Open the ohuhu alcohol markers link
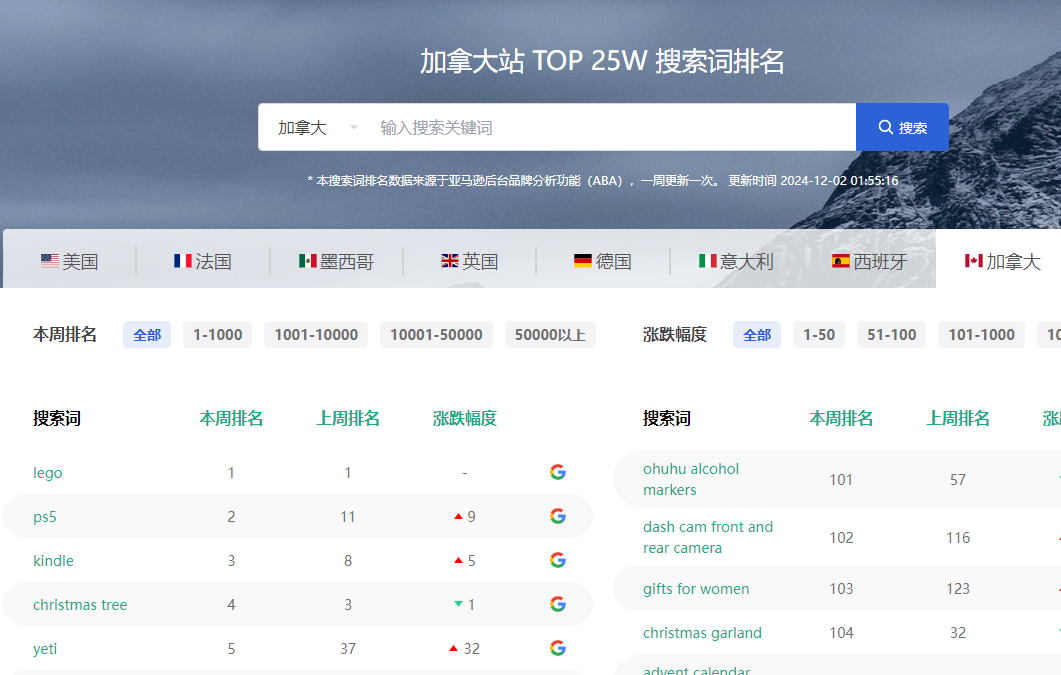The image size is (1061, 675). (x=691, y=479)
